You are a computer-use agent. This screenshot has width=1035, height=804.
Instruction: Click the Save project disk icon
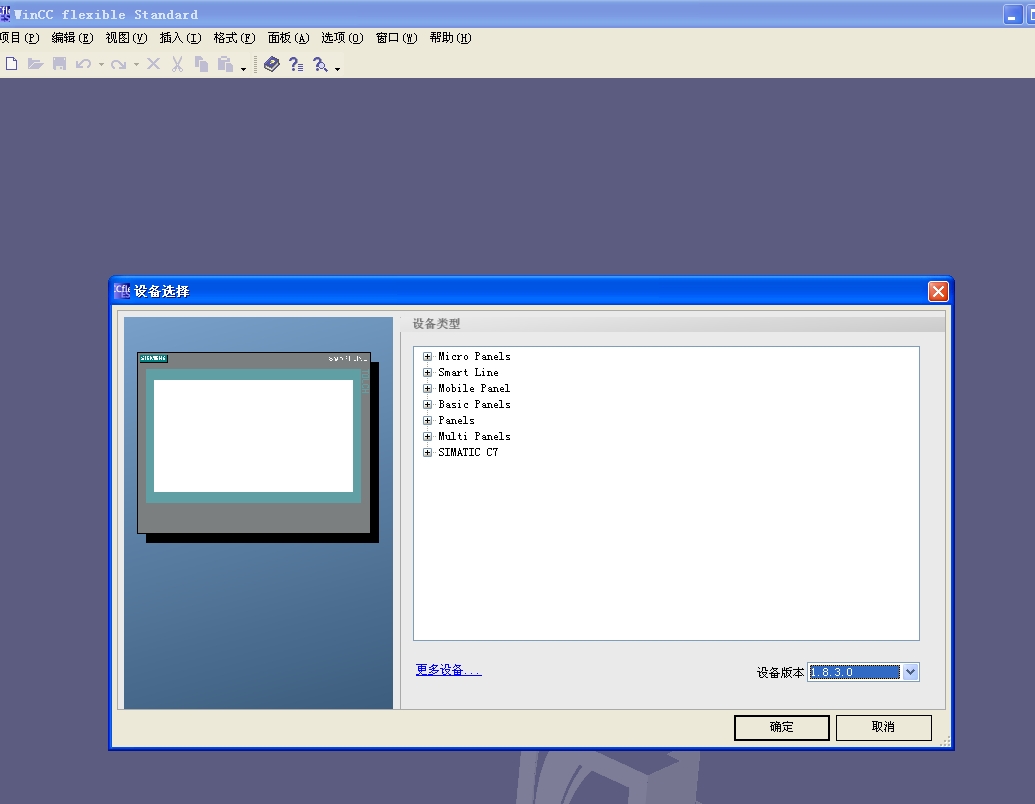tap(59, 64)
